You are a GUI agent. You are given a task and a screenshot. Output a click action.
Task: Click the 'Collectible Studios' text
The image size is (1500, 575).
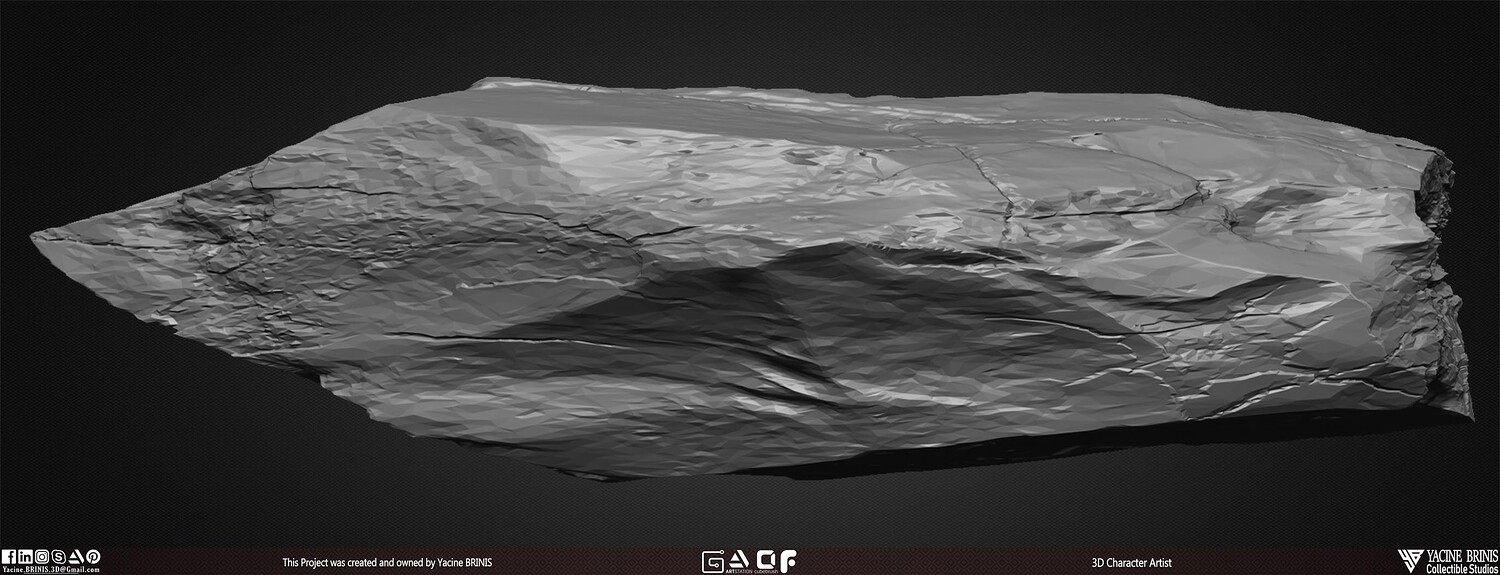(1462, 569)
